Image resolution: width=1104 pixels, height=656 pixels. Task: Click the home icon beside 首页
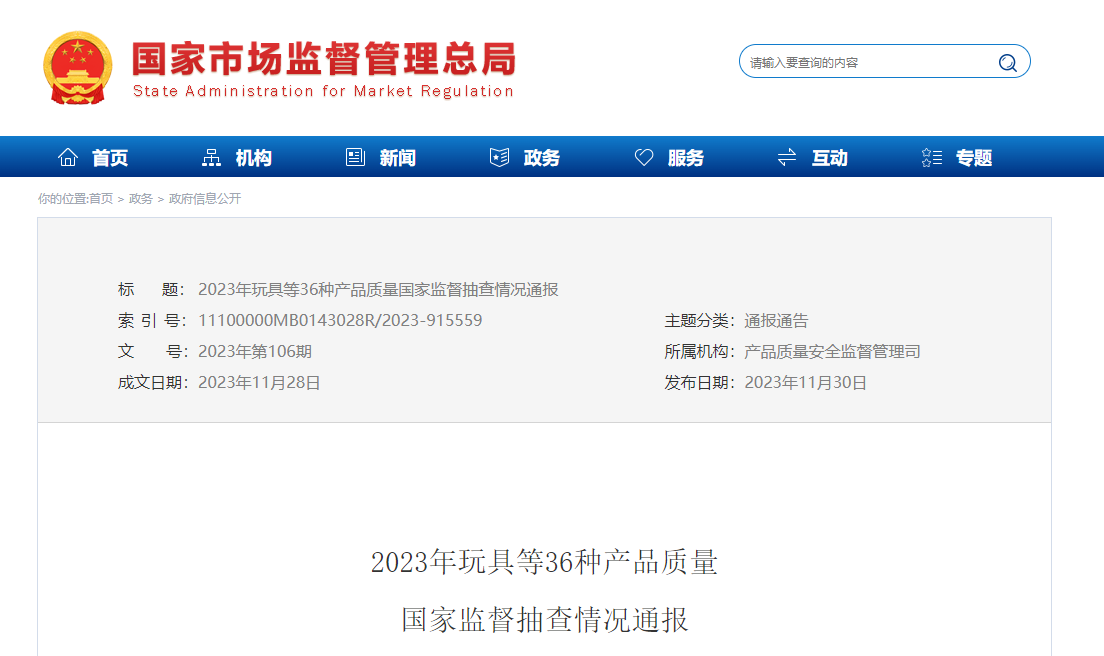click(x=67, y=156)
